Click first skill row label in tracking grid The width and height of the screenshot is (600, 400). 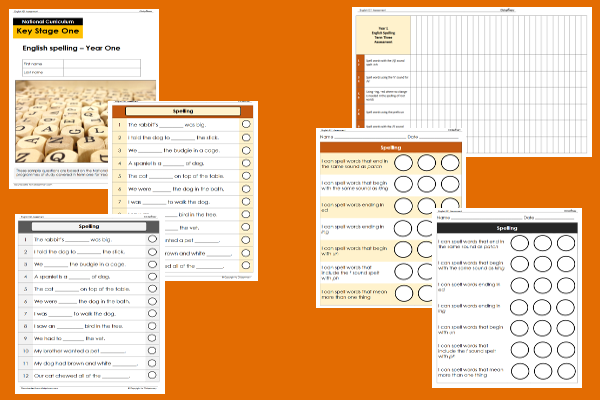(x=387, y=63)
